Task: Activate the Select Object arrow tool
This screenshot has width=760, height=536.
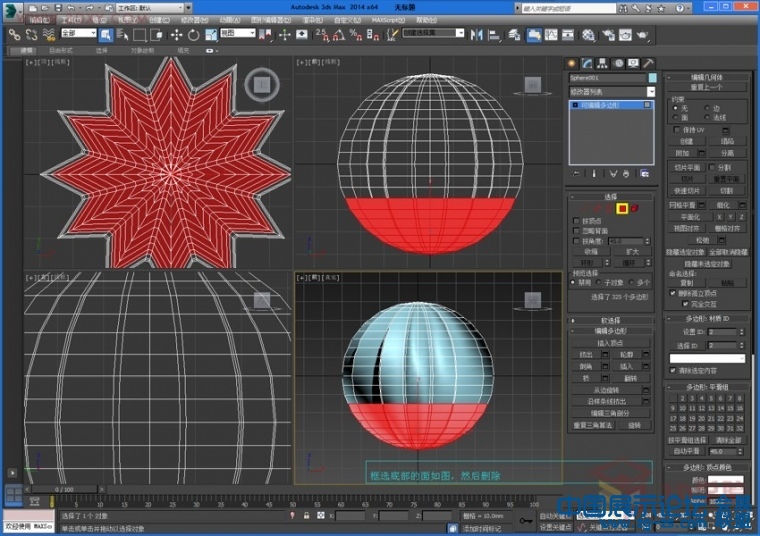Action: (106, 35)
